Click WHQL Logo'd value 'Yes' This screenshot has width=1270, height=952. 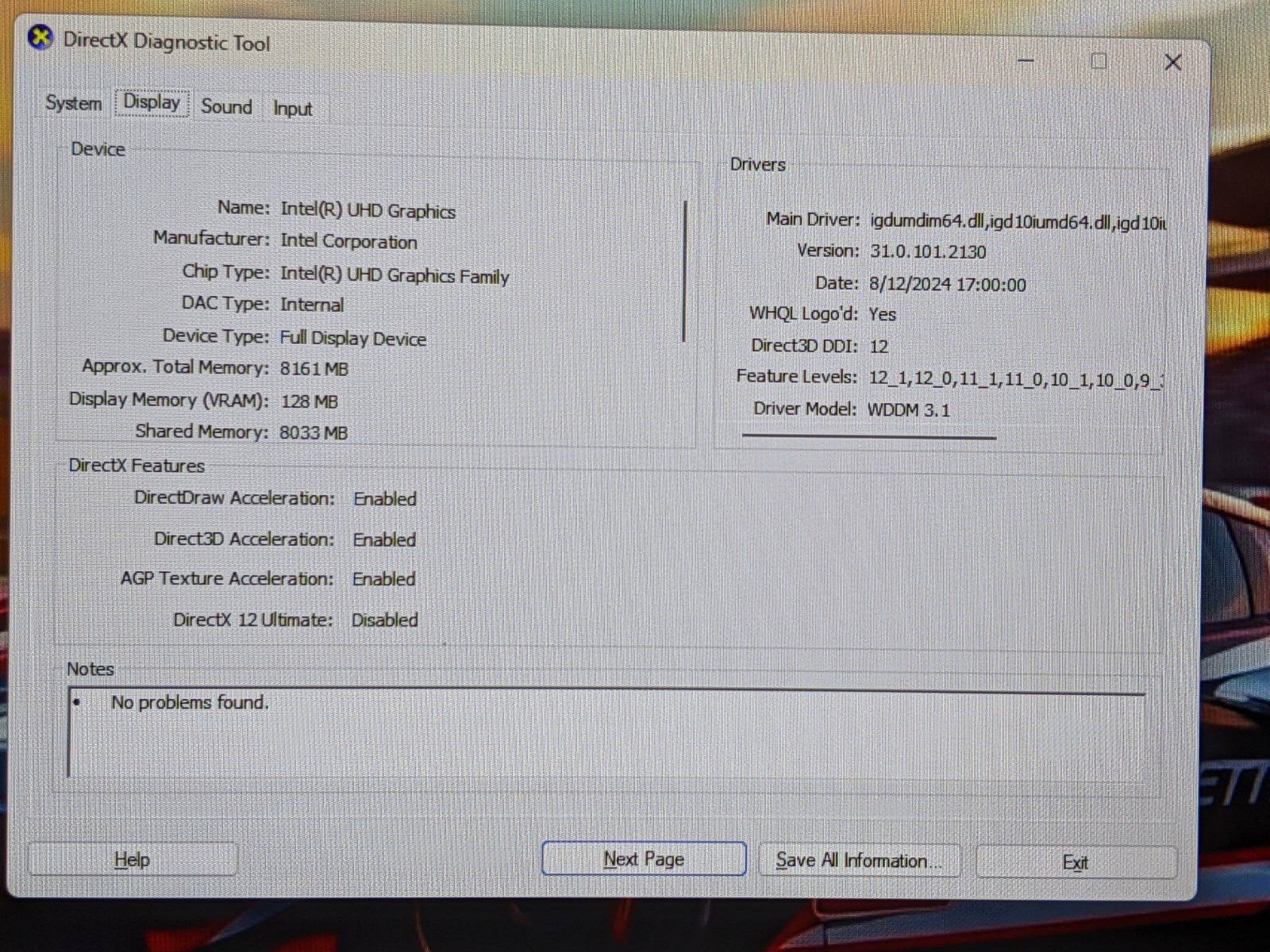coord(882,314)
